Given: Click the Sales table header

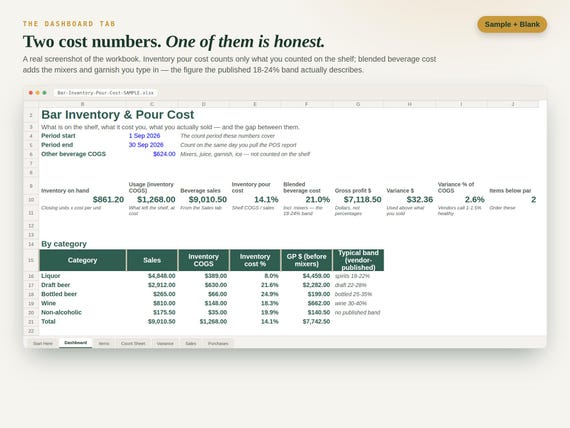Looking at the screenshot, I should coord(152,260).
